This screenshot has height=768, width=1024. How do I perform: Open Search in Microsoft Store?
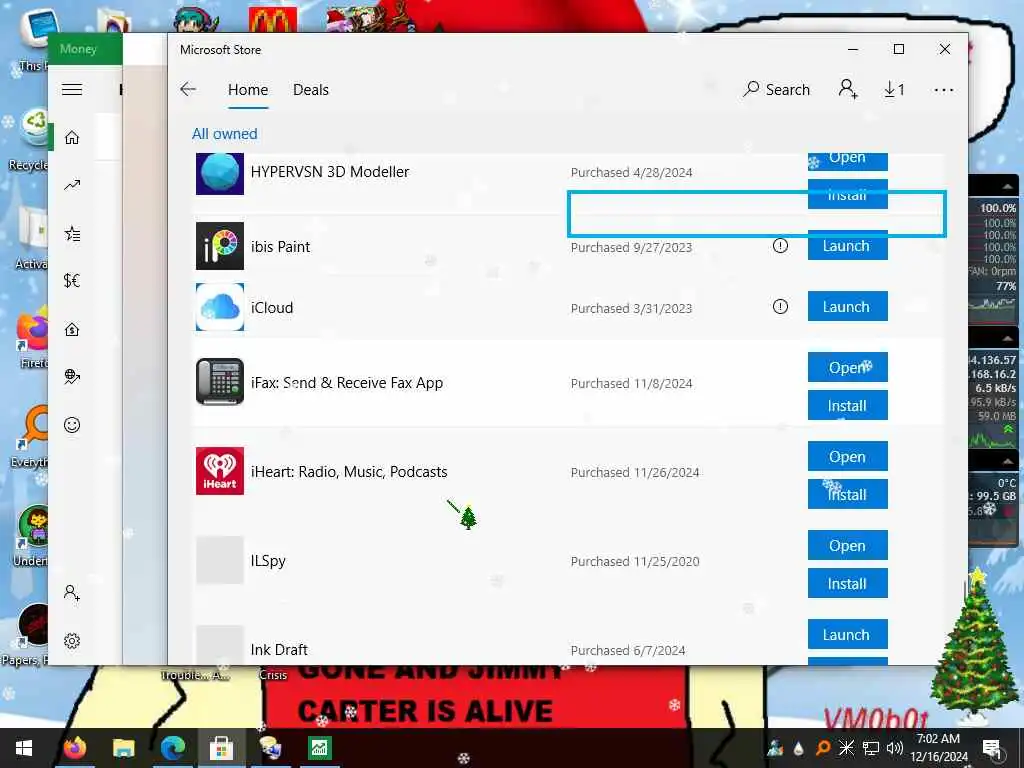click(776, 89)
